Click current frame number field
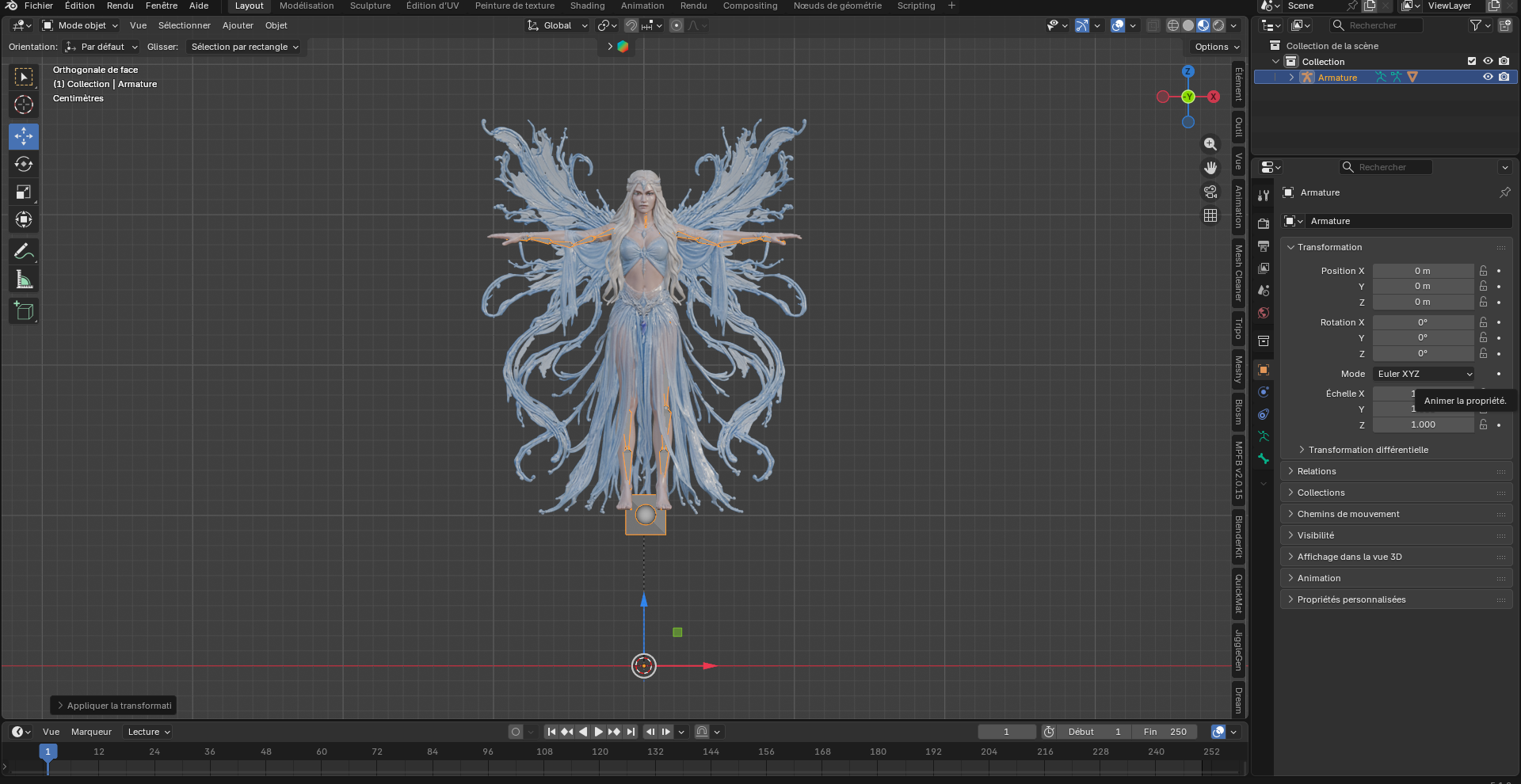Image resolution: width=1521 pixels, height=784 pixels. 1007,732
